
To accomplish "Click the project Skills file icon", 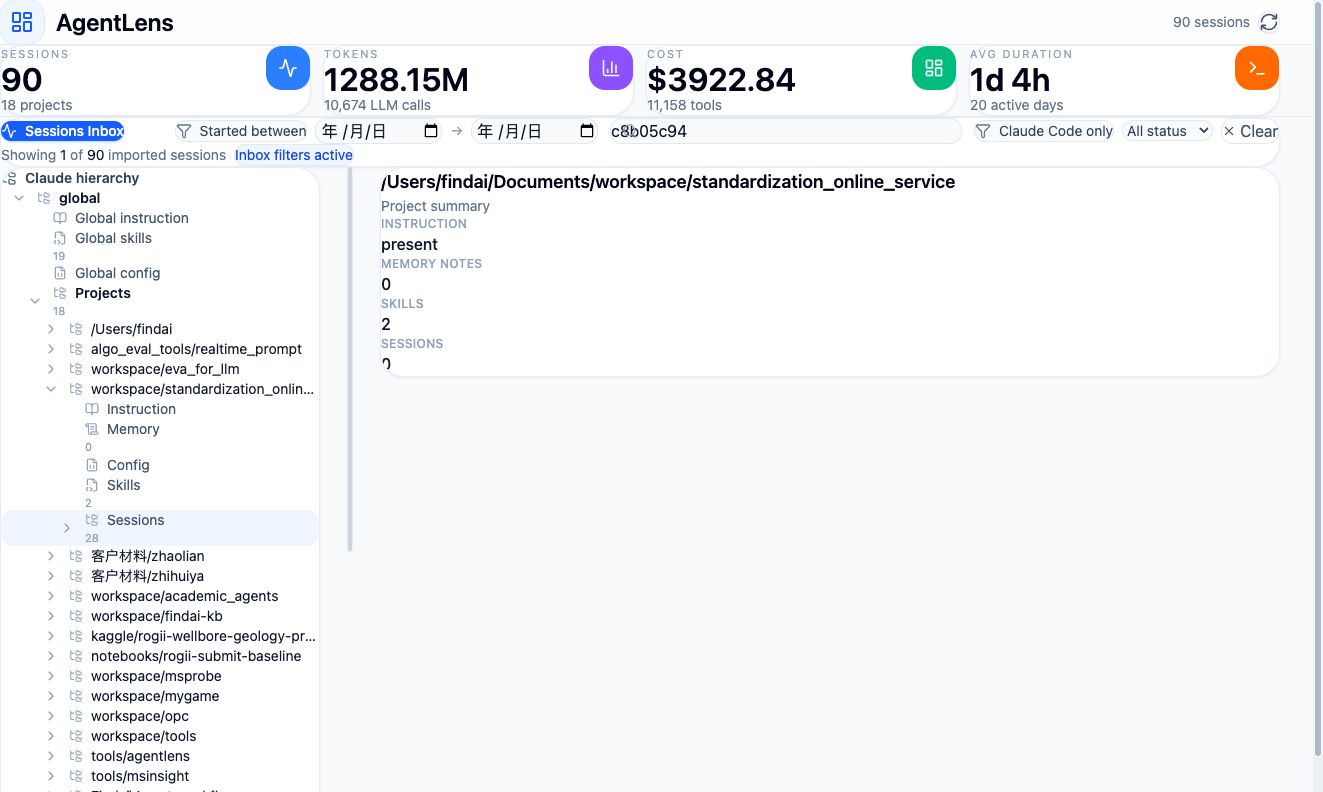I will click(92, 485).
